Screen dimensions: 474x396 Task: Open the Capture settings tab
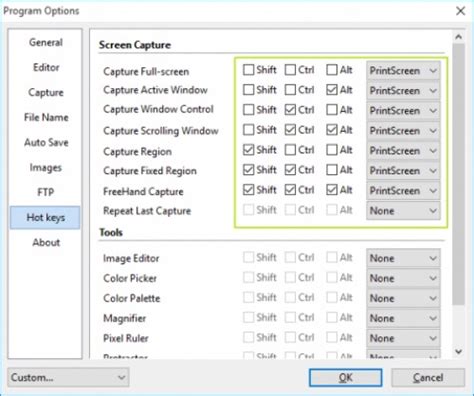(46, 92)
